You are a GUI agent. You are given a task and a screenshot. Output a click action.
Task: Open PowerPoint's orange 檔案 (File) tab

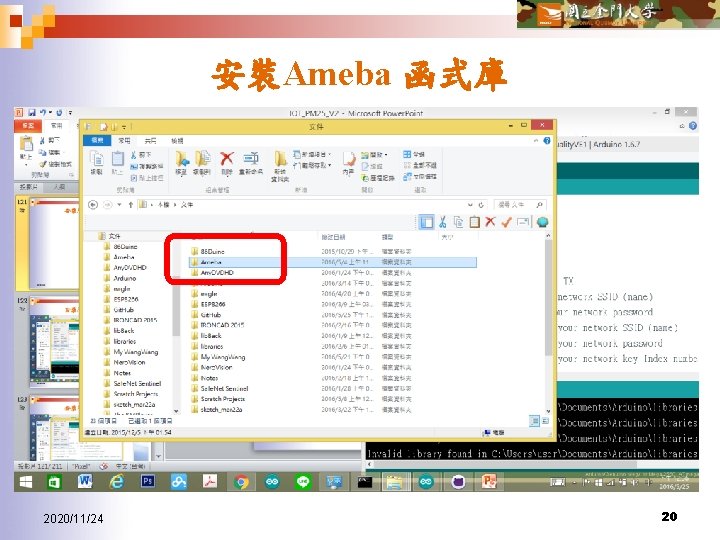tap(28, 126)
